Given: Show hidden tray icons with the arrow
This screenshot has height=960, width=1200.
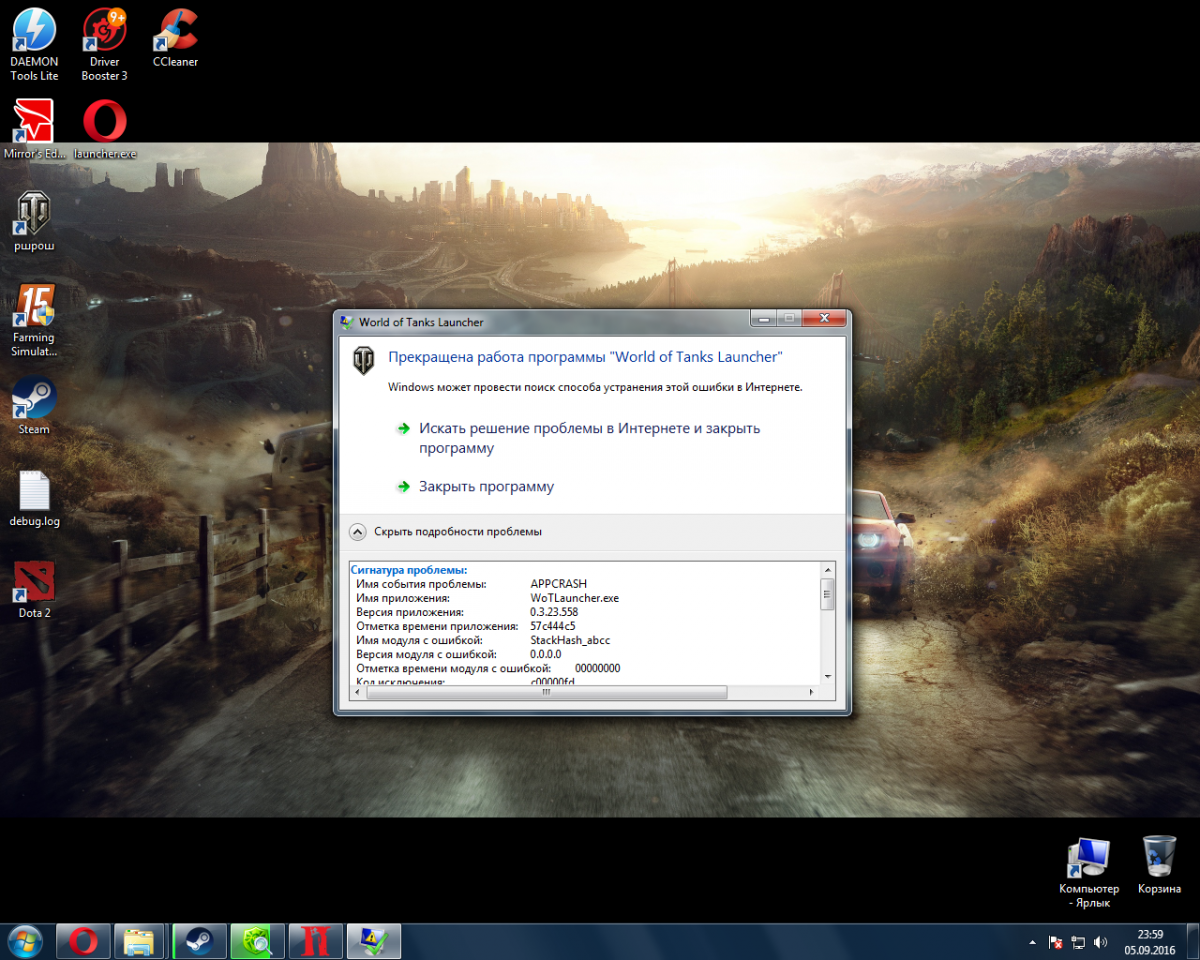Looking at the screenshot, I should pyautogui.click(x=1032, y=942).
